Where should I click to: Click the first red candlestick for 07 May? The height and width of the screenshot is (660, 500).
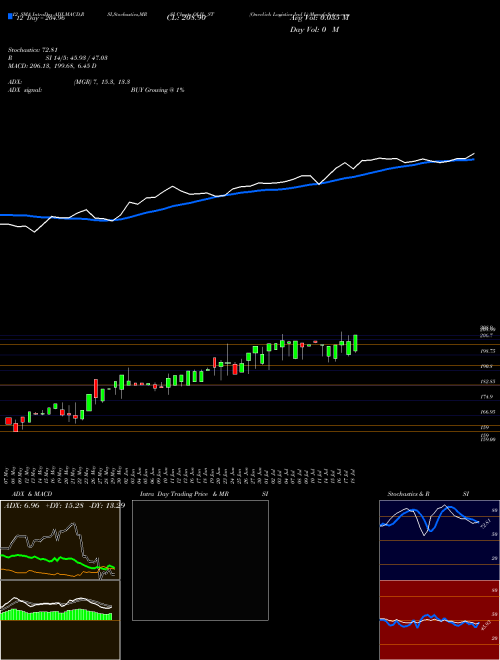click(x=8, y=421)
